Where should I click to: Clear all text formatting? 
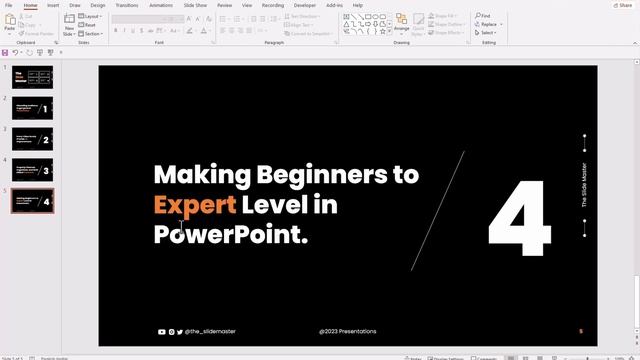click(209, 19)
